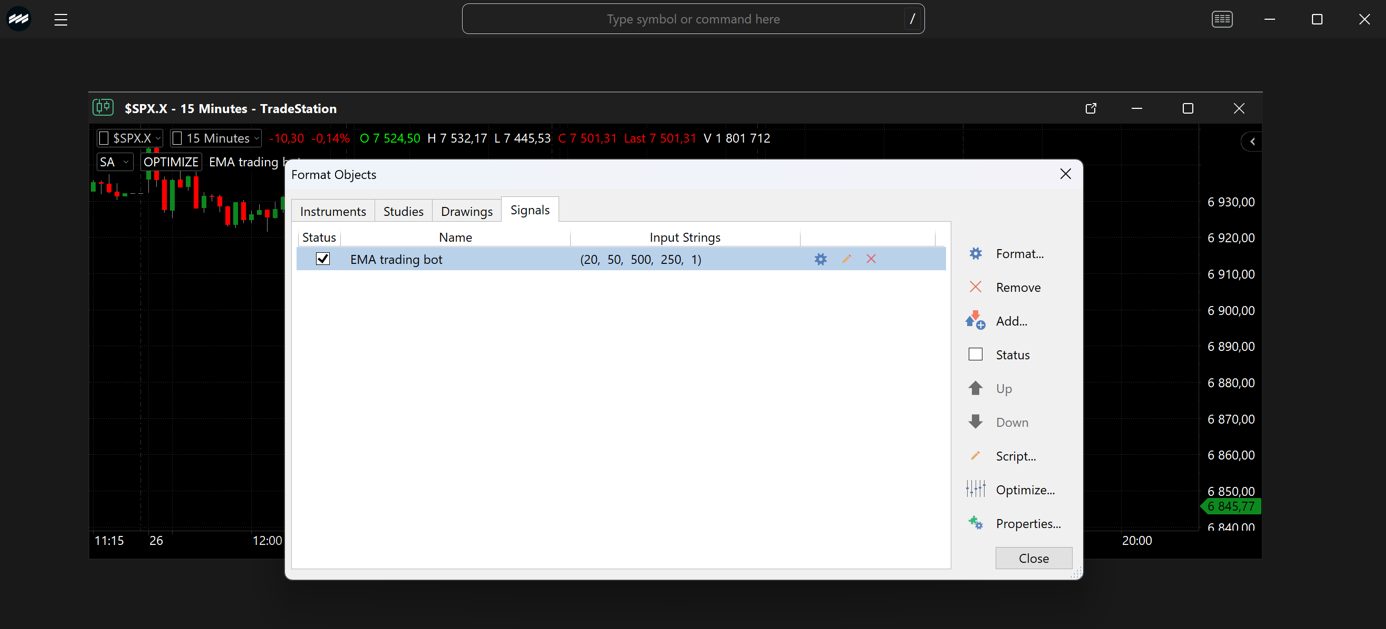This screenshot has width=1386, height=629.
Task: Click the Add... button label
Action: point(1012,321)
